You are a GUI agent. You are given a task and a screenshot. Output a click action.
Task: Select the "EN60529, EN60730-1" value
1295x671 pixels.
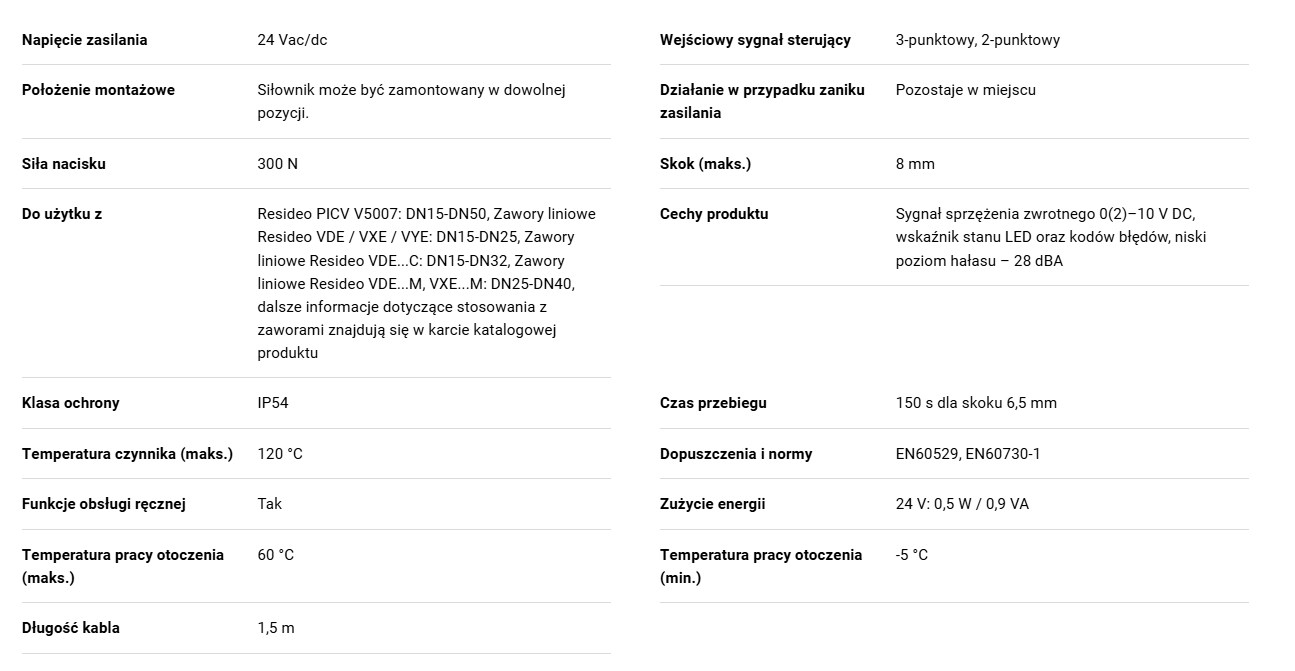coord(968,454)
